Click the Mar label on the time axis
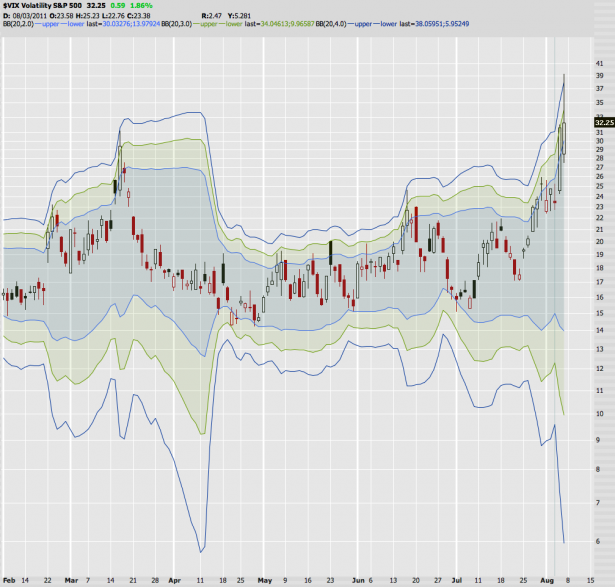The height and width of the screenshot is (587, 615). [x=71, y=579]
